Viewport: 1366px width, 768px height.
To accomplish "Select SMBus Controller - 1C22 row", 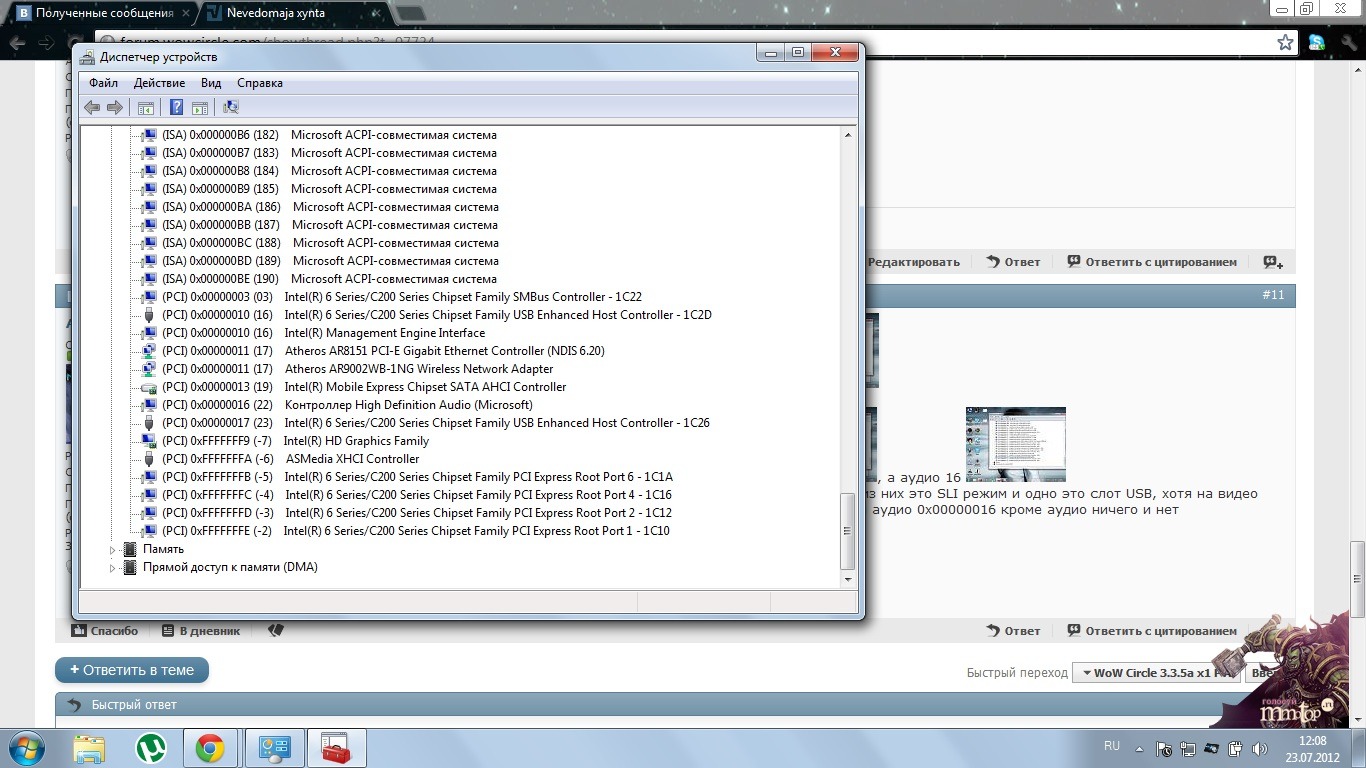I will tap(401, 297).
